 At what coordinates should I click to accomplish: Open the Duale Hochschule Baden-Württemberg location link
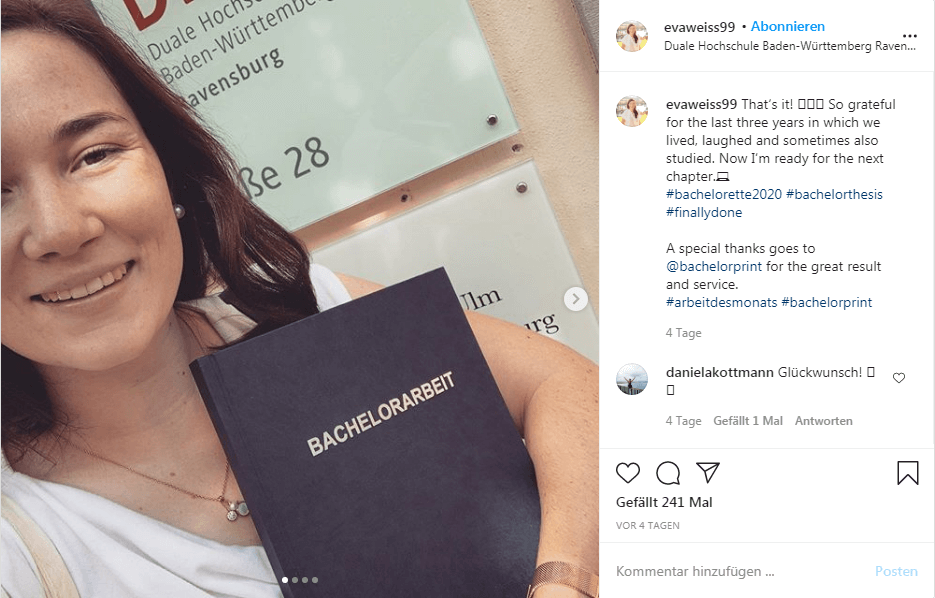(x=790, y=46)
